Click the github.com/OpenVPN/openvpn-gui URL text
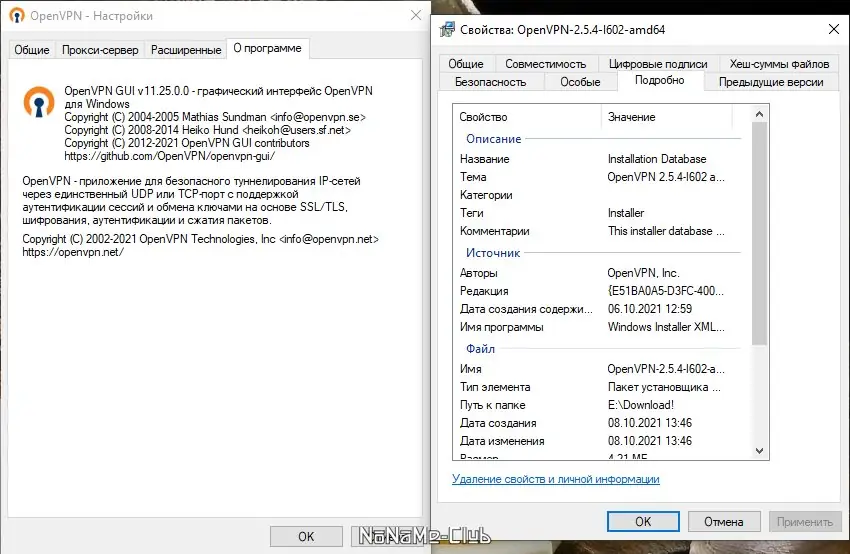This screenshot has width=850, height=554. pos(170,156)
